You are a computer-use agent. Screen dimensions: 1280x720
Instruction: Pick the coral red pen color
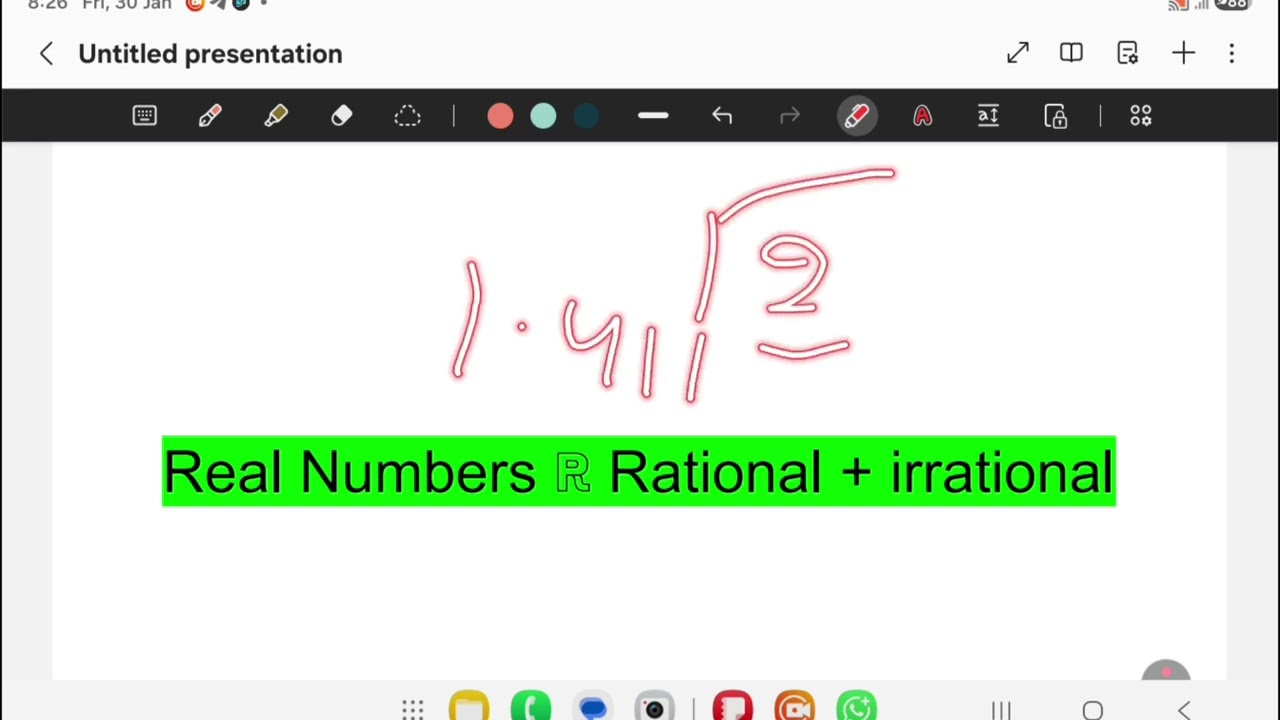pyautogui.click(x=500, y=116)
